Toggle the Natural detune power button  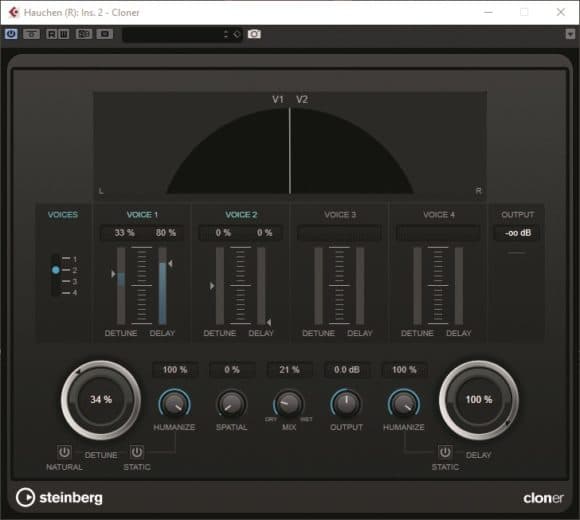tap(64, 452)
